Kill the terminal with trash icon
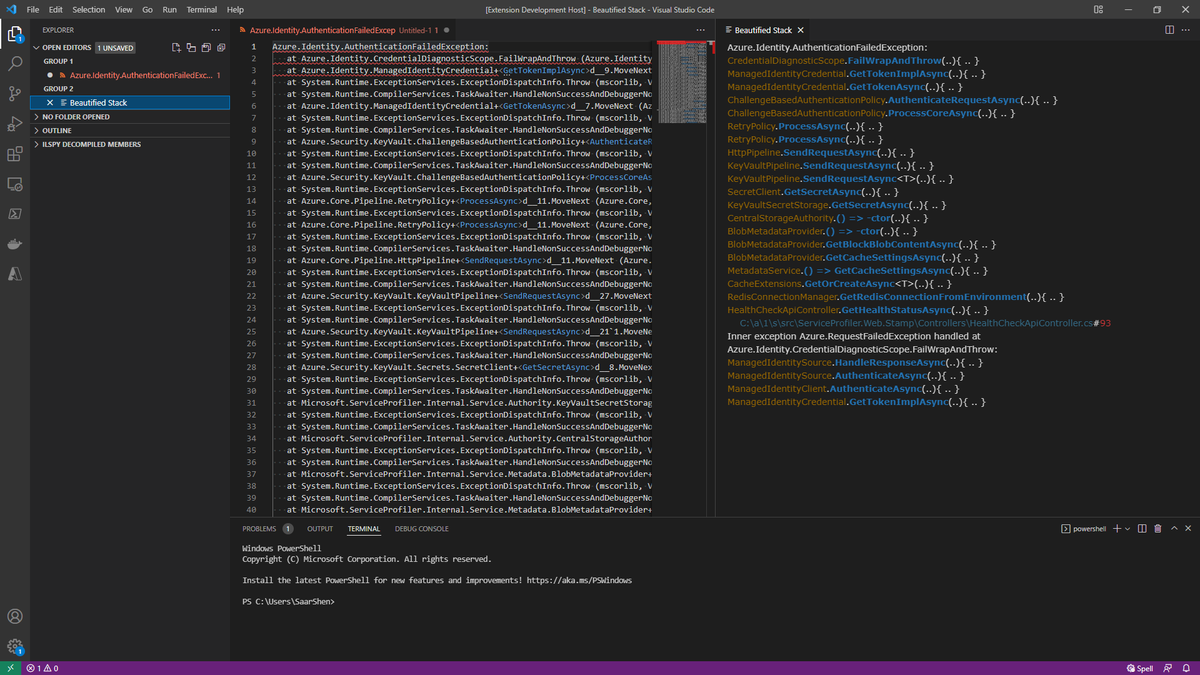Viewport: 1200px width, 675px height. (1158, 529)
